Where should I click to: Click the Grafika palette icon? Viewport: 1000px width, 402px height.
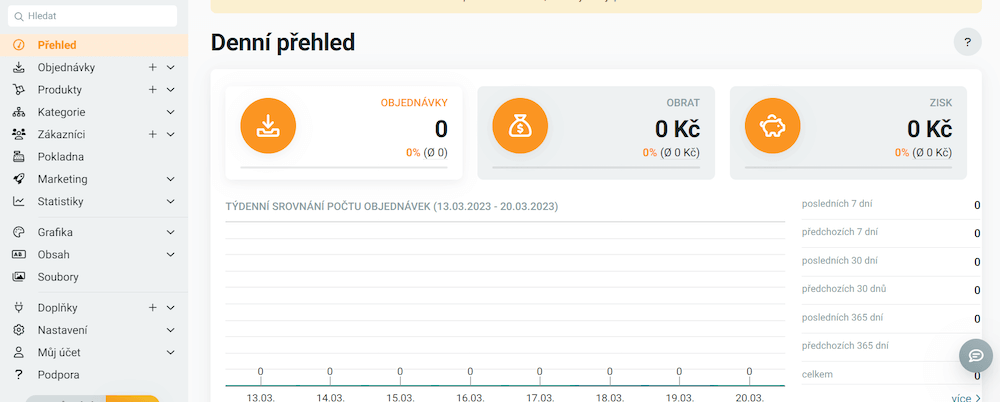(x=18, y=232)
